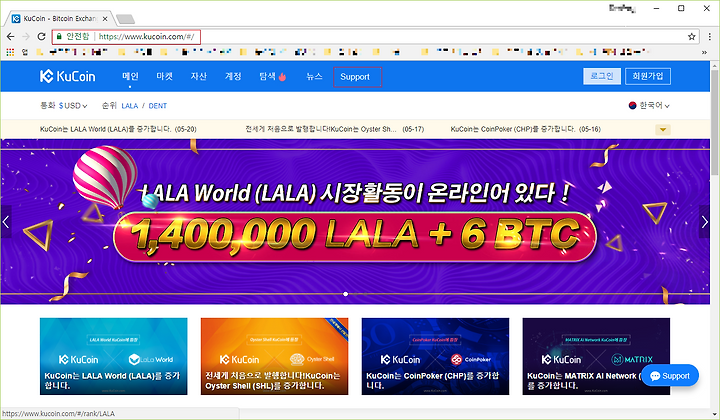Image resolution: width=720 pixels, height=420 pixels.
Task: Show next banner with right arrow
Action: pyautogui.click(x=704, y=222)
